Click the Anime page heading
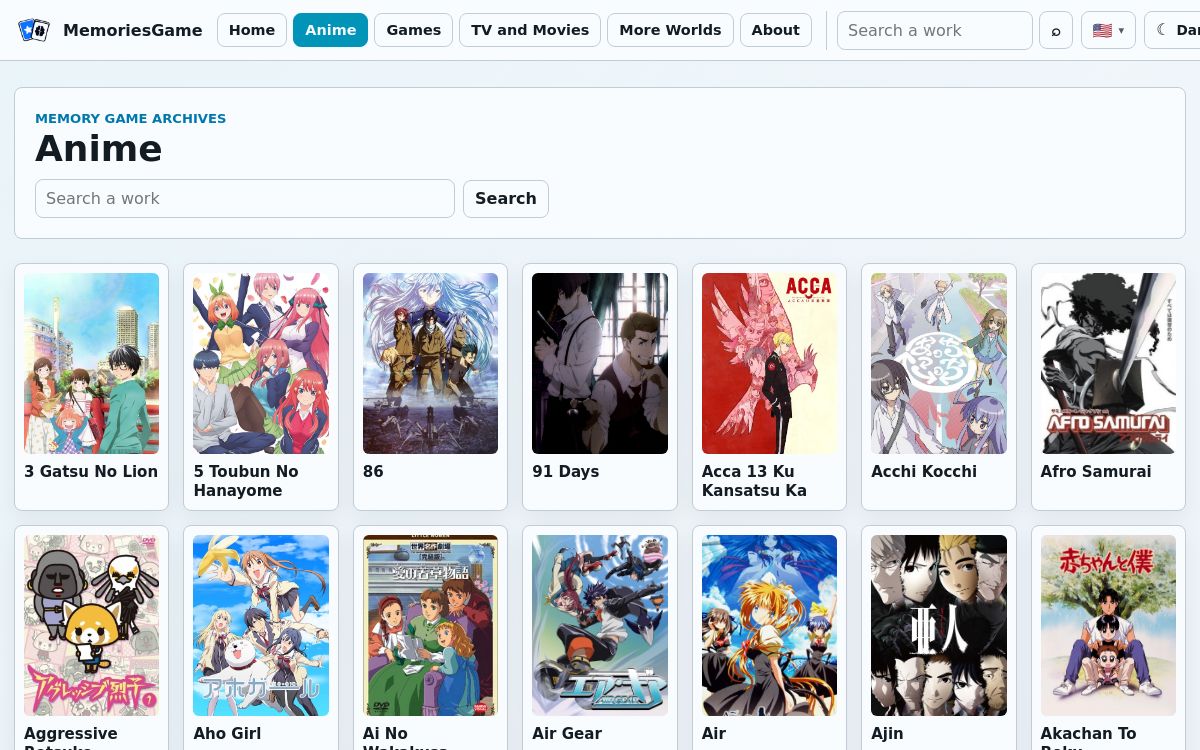This screenshot has height=750, width=1200. point(99,148)
